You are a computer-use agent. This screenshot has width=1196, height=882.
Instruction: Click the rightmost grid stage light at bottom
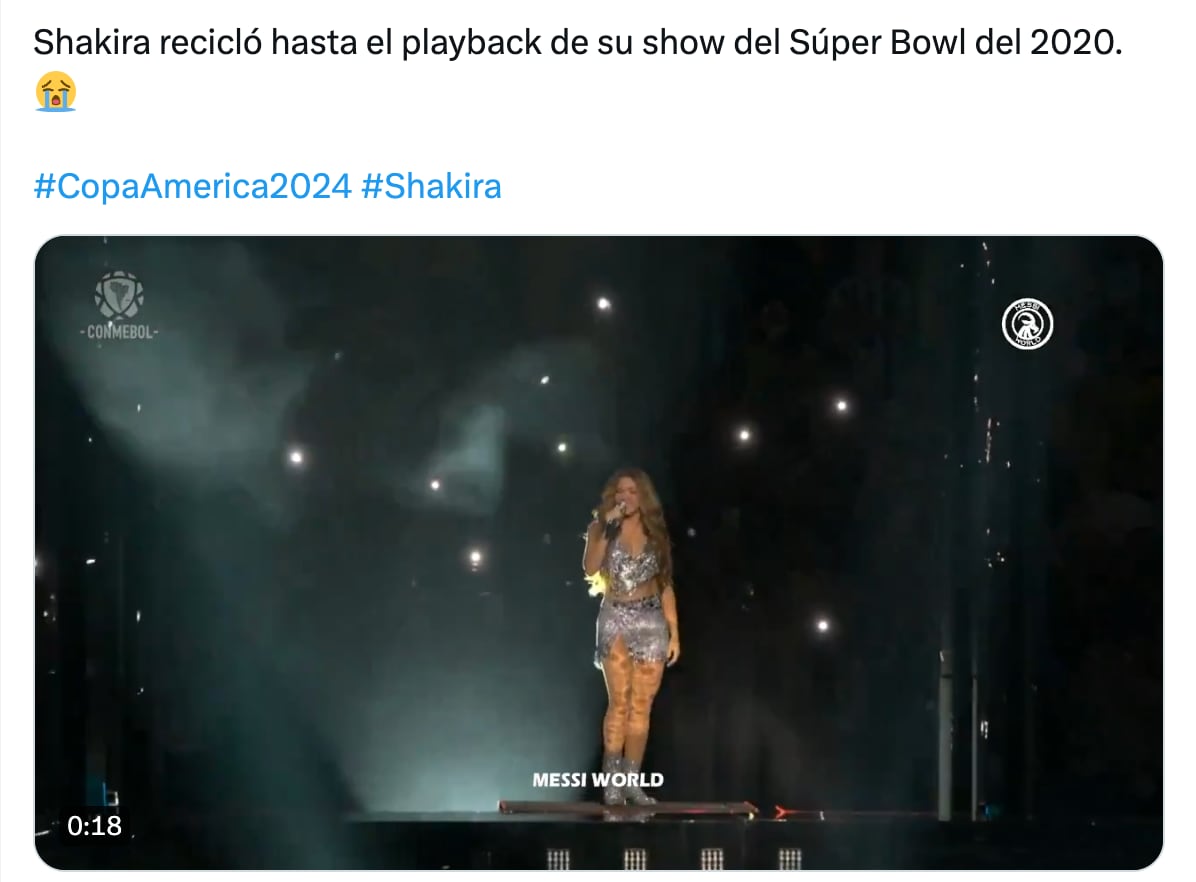789,859
